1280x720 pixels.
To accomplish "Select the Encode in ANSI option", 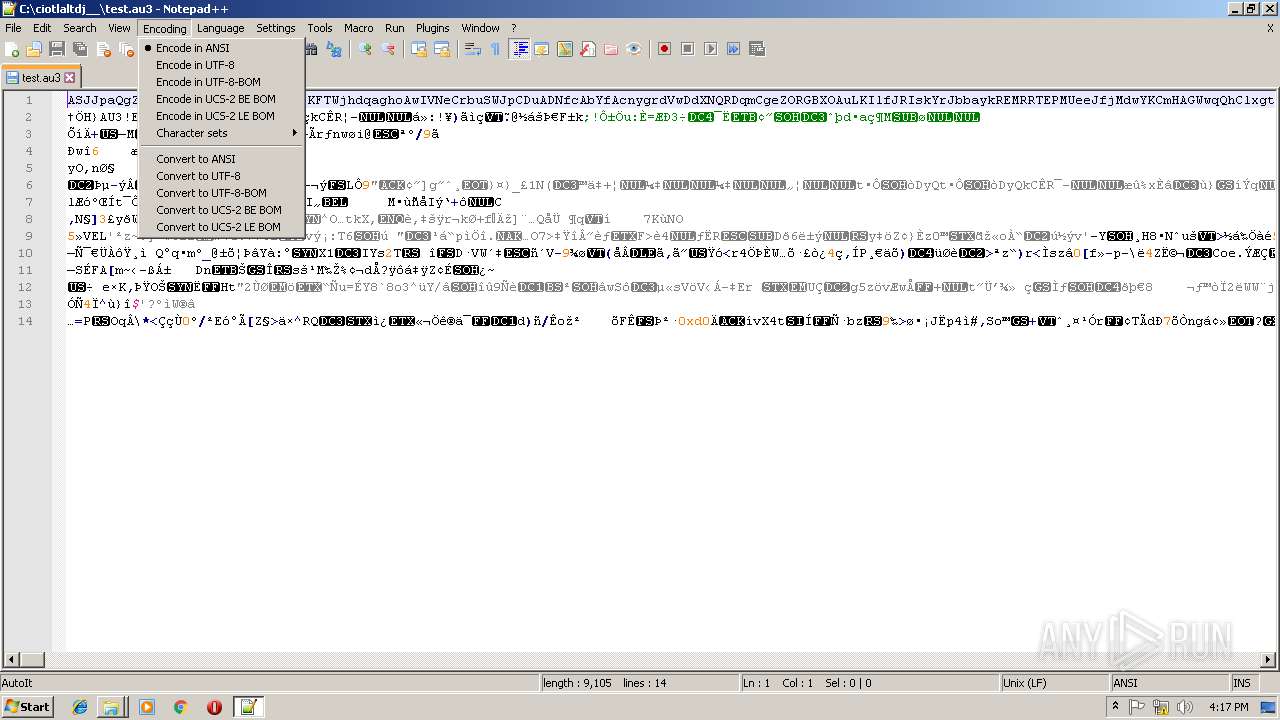I will (x=221, y=48).
